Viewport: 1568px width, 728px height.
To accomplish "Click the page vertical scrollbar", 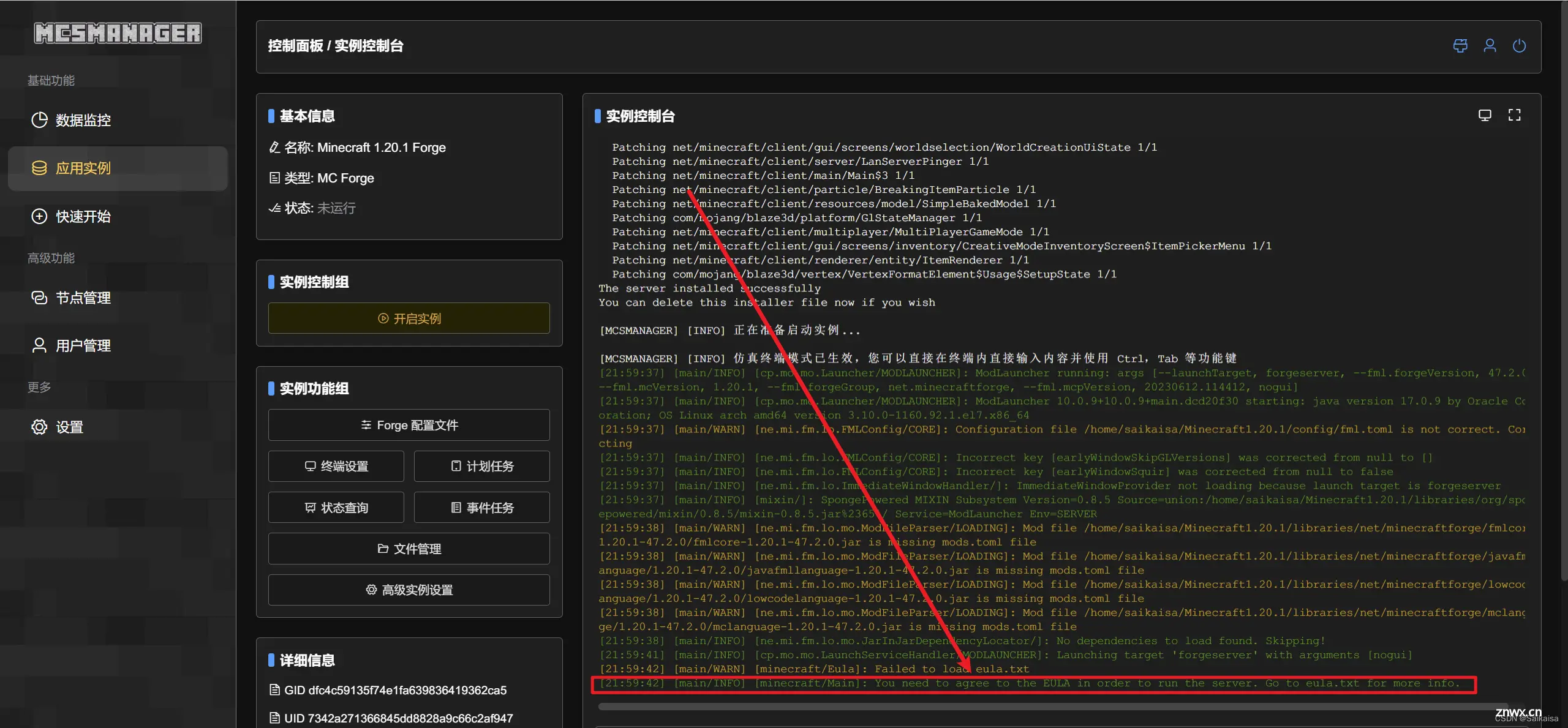I will (x=1564, y=291).
